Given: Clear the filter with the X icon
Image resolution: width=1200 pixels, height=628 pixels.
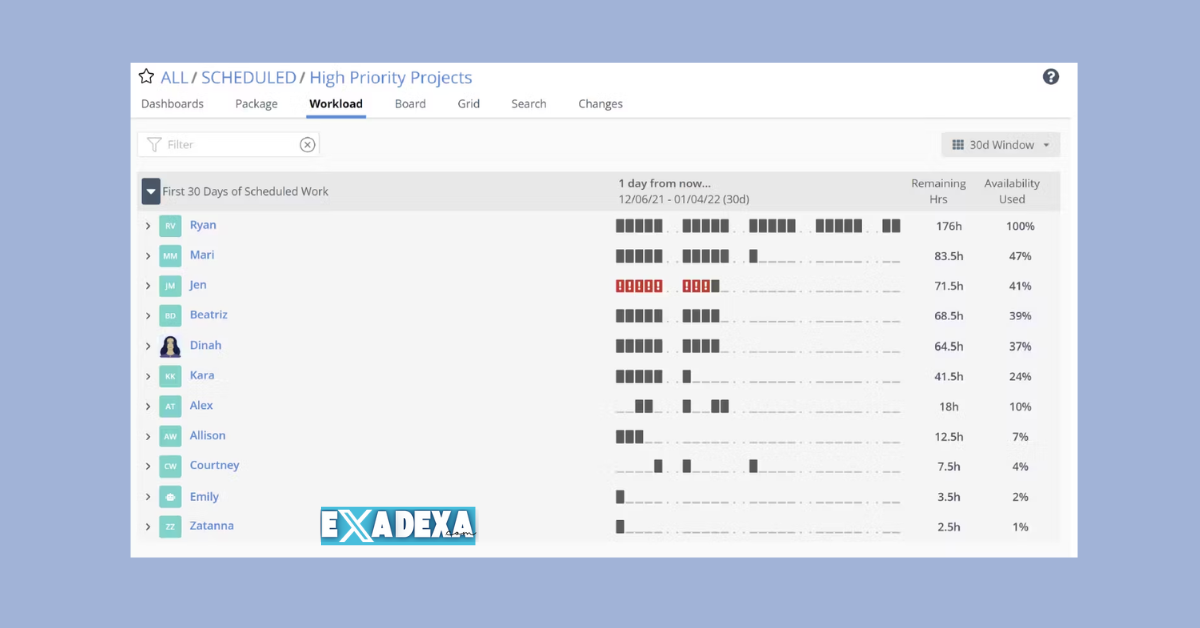Looking at the screenshot, I should [x=307, y=144].
